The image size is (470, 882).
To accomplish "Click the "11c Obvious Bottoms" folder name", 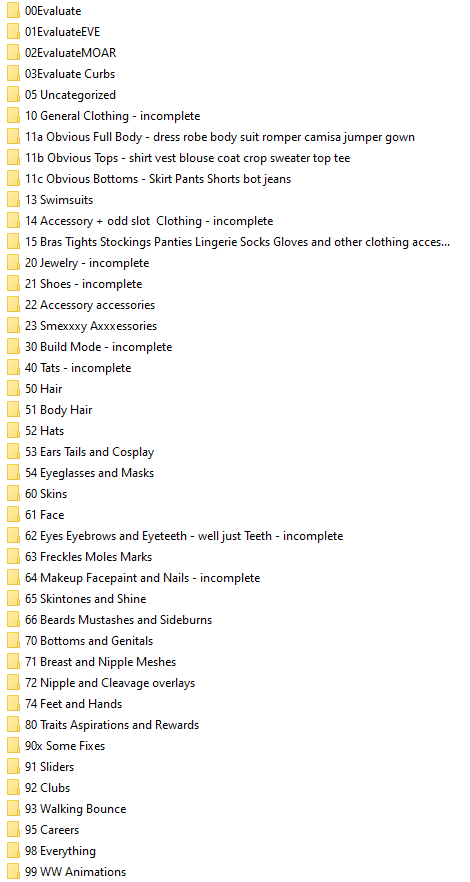I will pyautogui.click(x=158, y=179).
